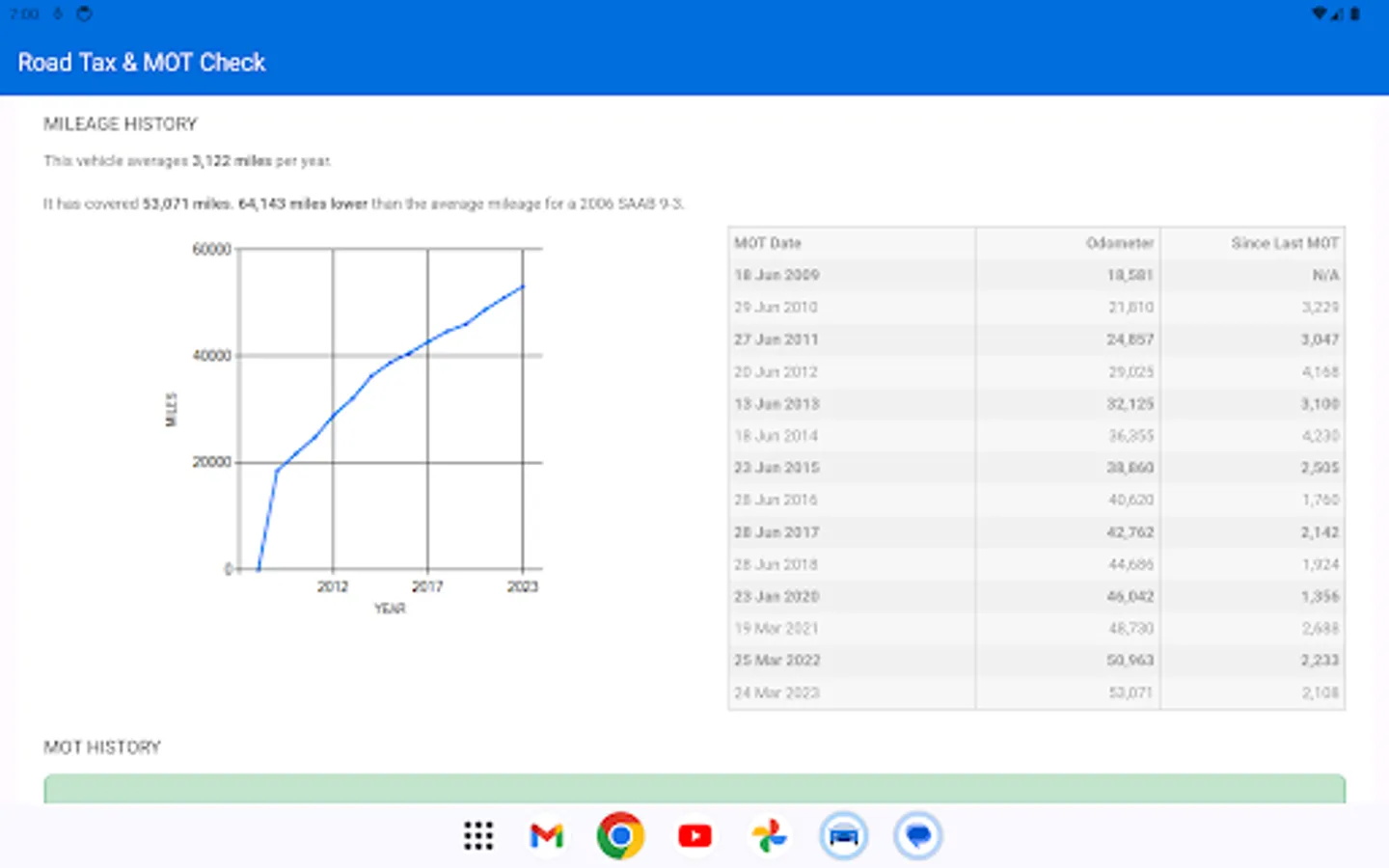The image size is (1389, 868).
Task: Tap the 2017 year label on chart
Action: (427, 586)
